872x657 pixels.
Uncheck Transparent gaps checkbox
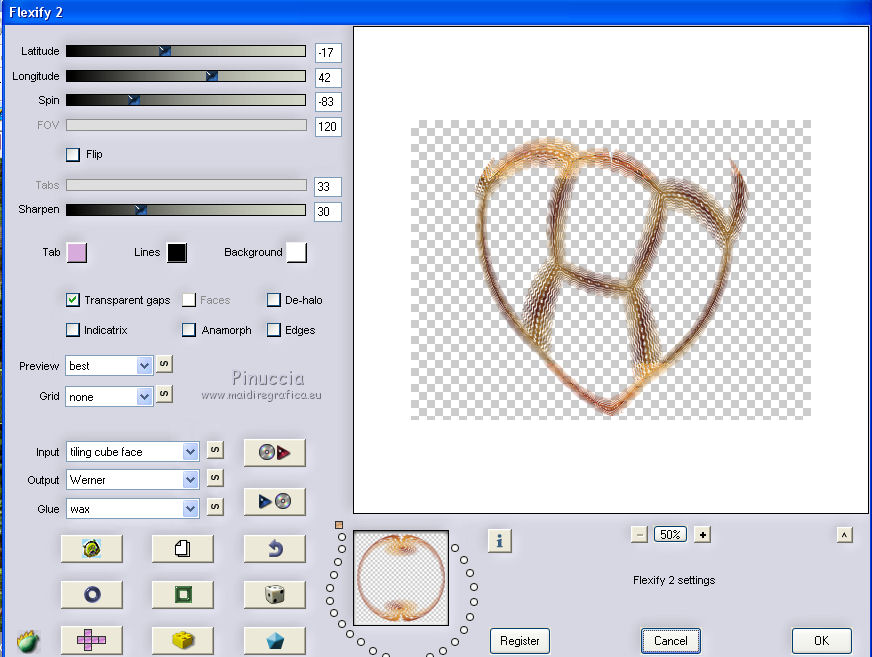pyautogui.click(x=73, y=300)
